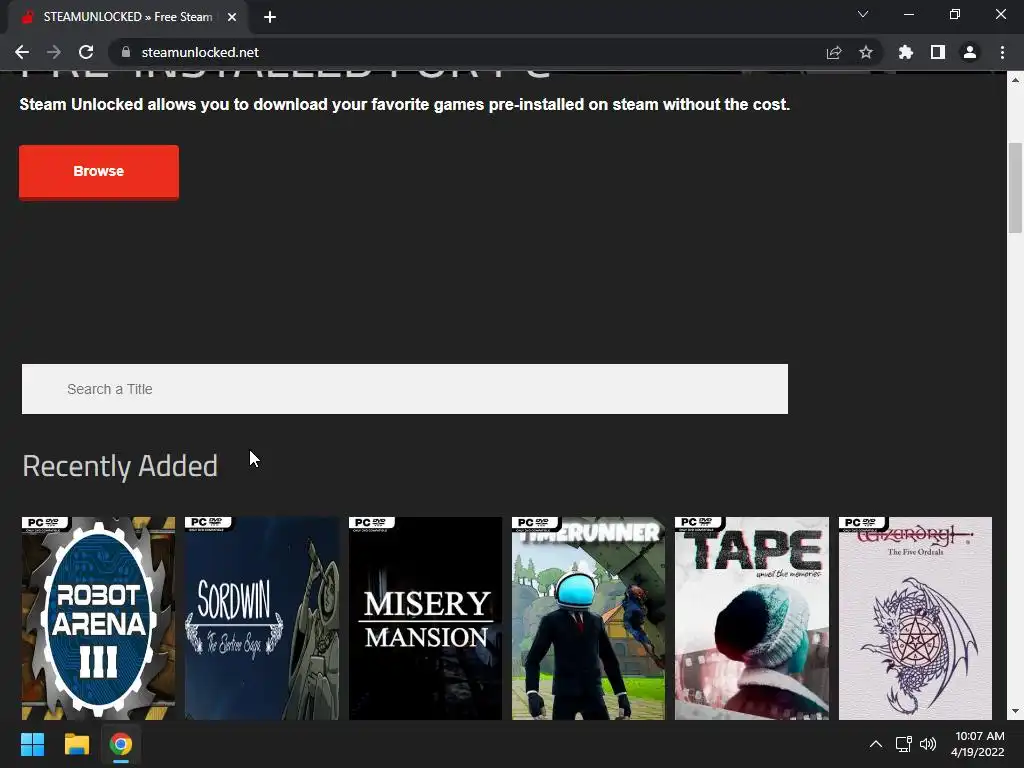Click the forward navigation arrow
Screen dimensions: 1024x768
coord(54,52)
